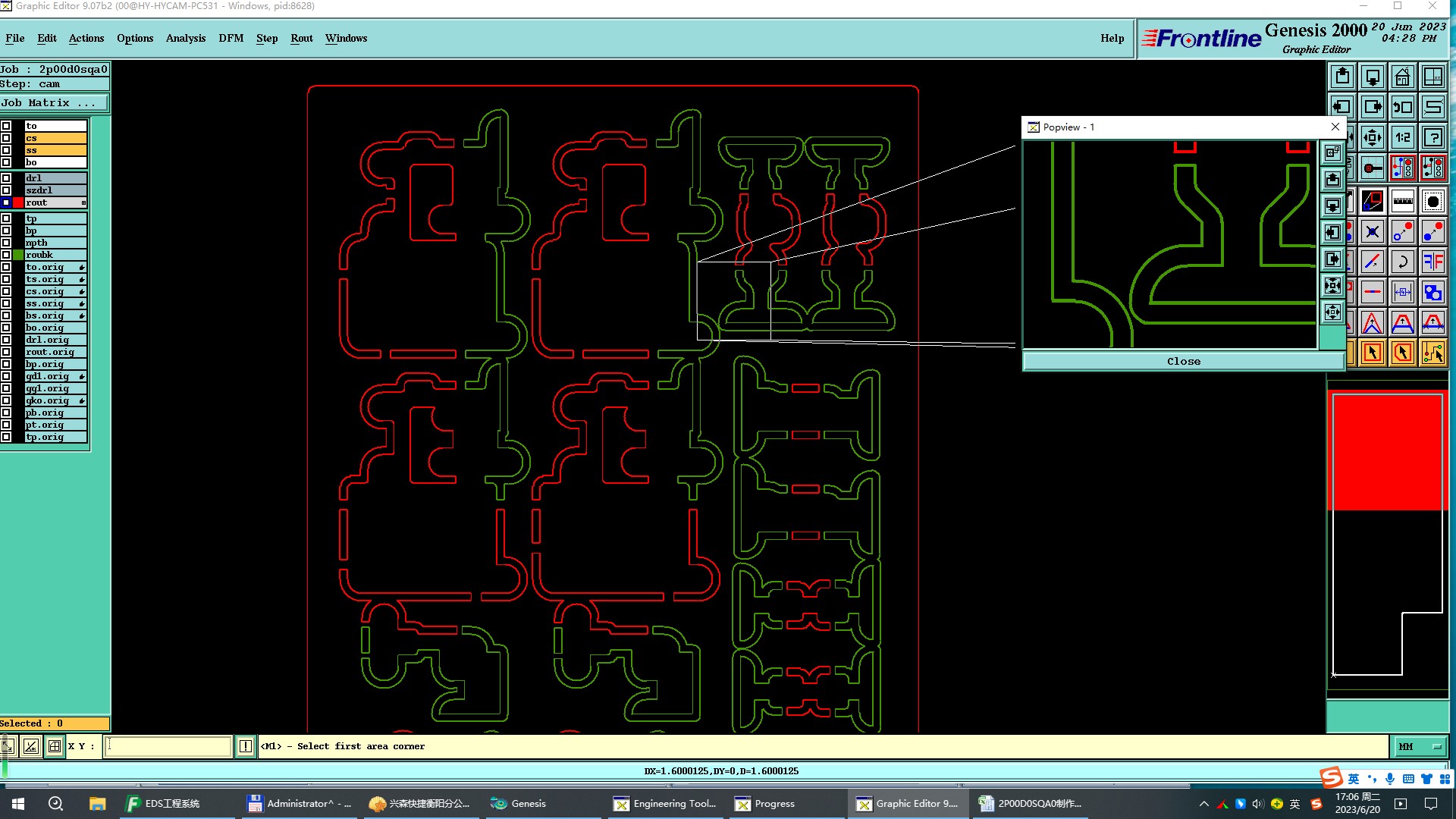Toggle checkbox for the roubk layer
1456x819 pixels.
point(6,255)
